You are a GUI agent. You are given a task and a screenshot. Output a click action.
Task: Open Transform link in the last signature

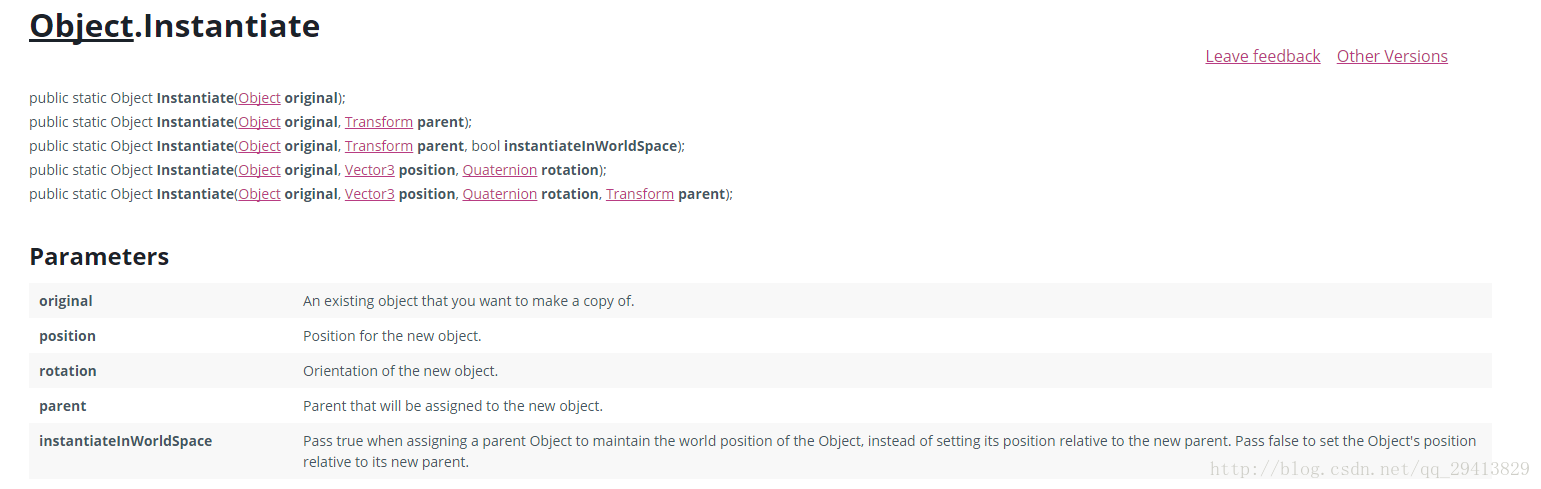pos(640,194)
